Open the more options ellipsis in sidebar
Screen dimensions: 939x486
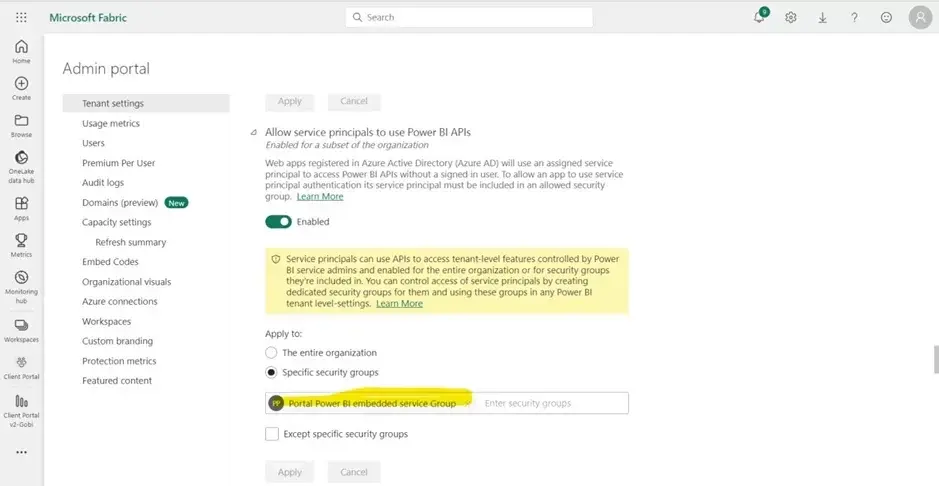coord(22,452)
